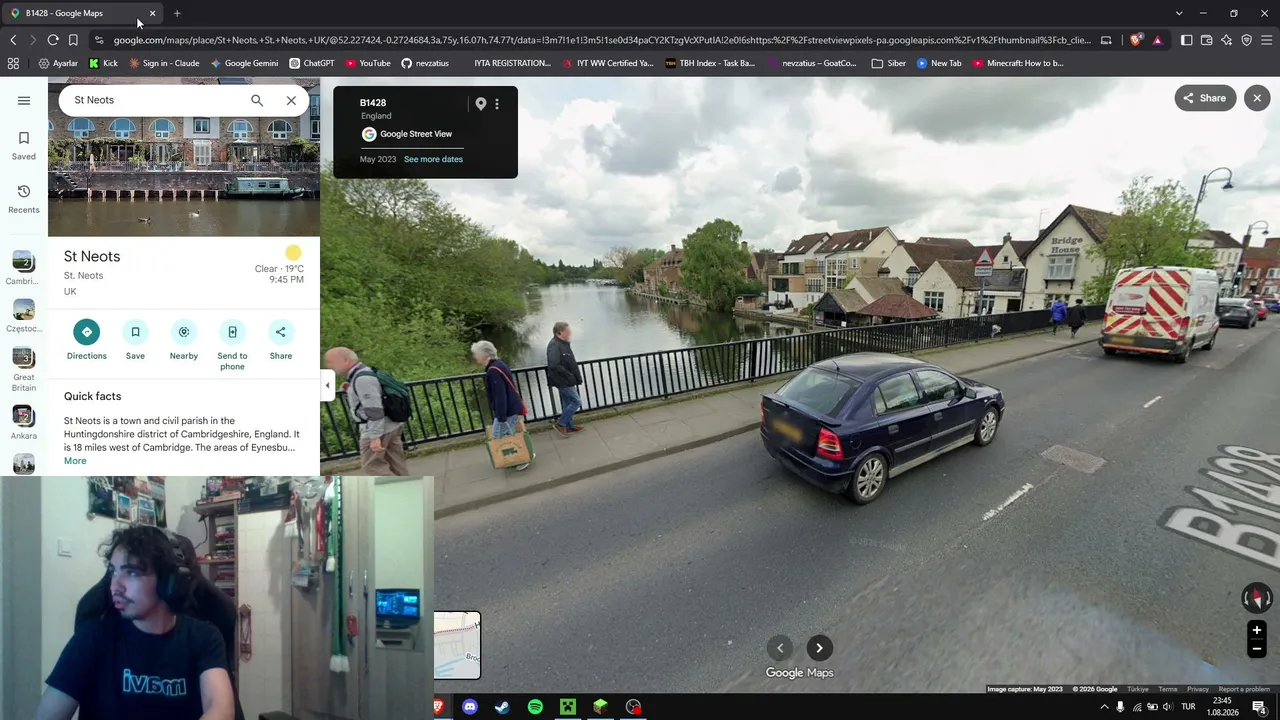The height and width of the screenshot is (720, 1280).
Task: Collapse the side panel arrow
Action: pyautogui.click(x=327, y=385)
